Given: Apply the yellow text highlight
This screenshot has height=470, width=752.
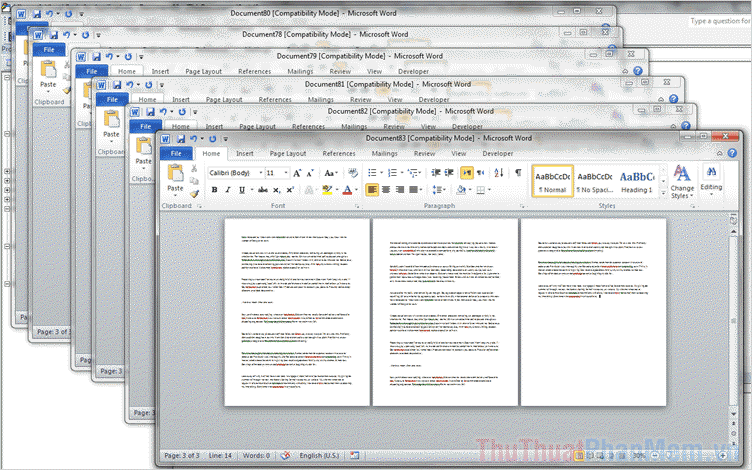Looking at the screenshot, I should pos(327,190).
